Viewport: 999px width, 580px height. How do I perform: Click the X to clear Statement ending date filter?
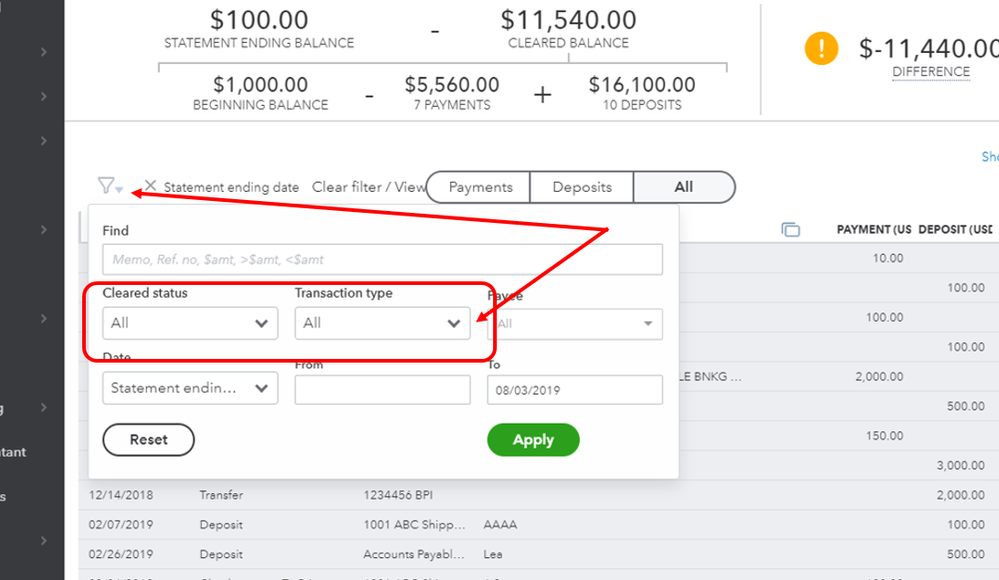pyautogui.click(x=150, y=186)
